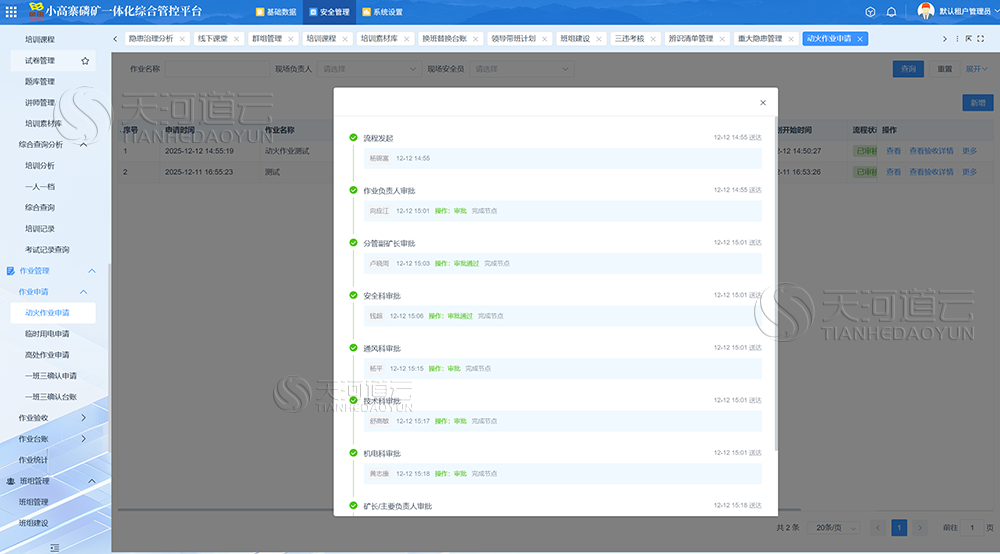1000x554 pixels.
Task: Expand the 作业台账 submenu
Action: 84,439
